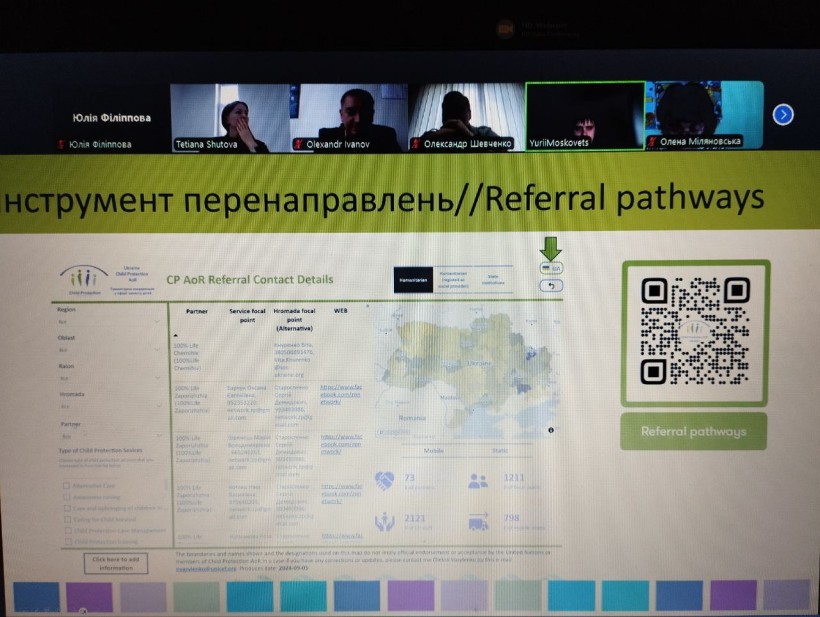Click the muted microphone icon beside Олександр Шевченко
Viewport: 820px width, 617px height.
(x=416, y=143)
